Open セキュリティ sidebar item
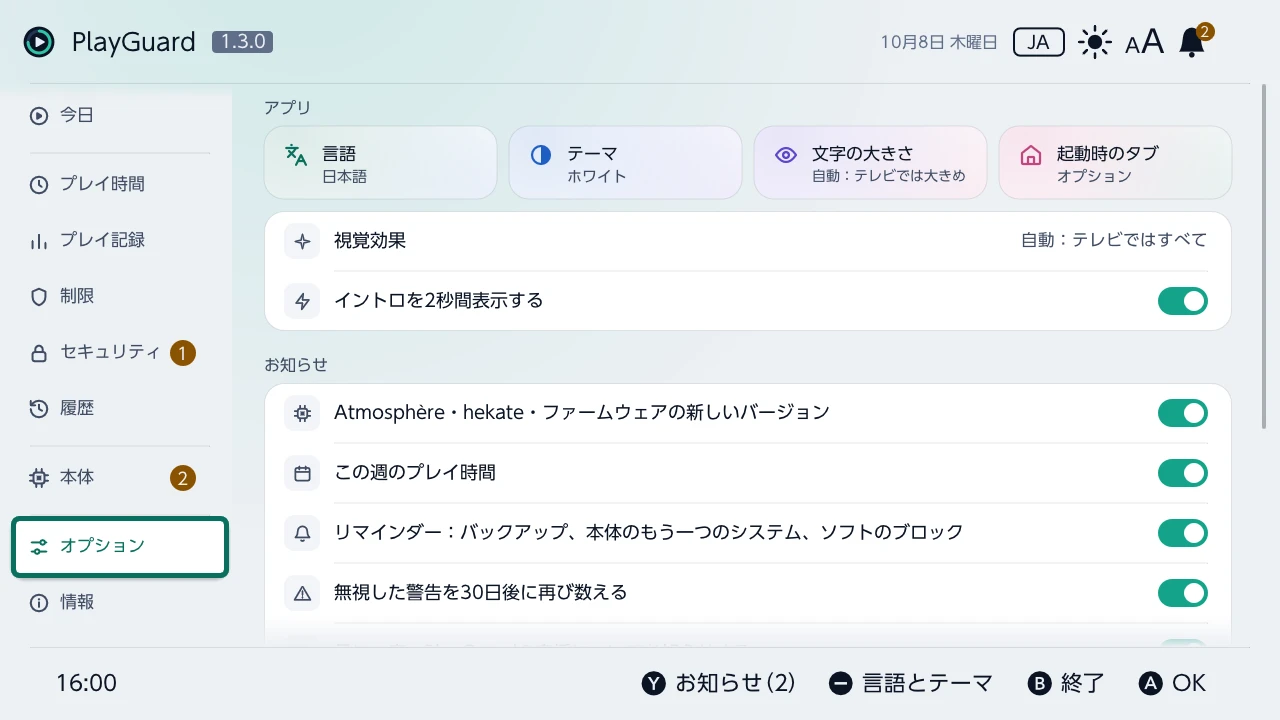 coord(120,352)
